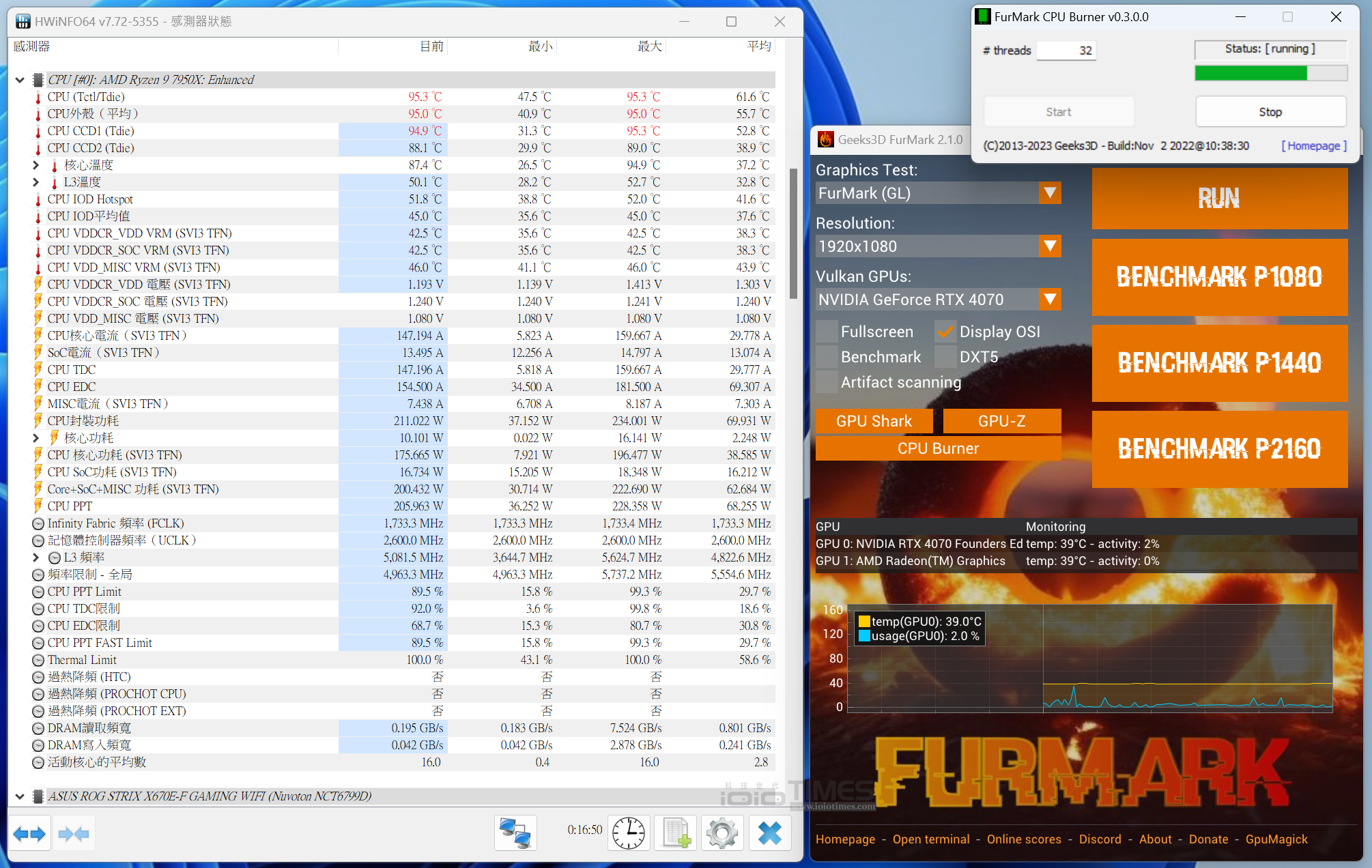1372x868 pixels.
Task: Expand the 核心功耗 tree row
Action: pos(35,438)
